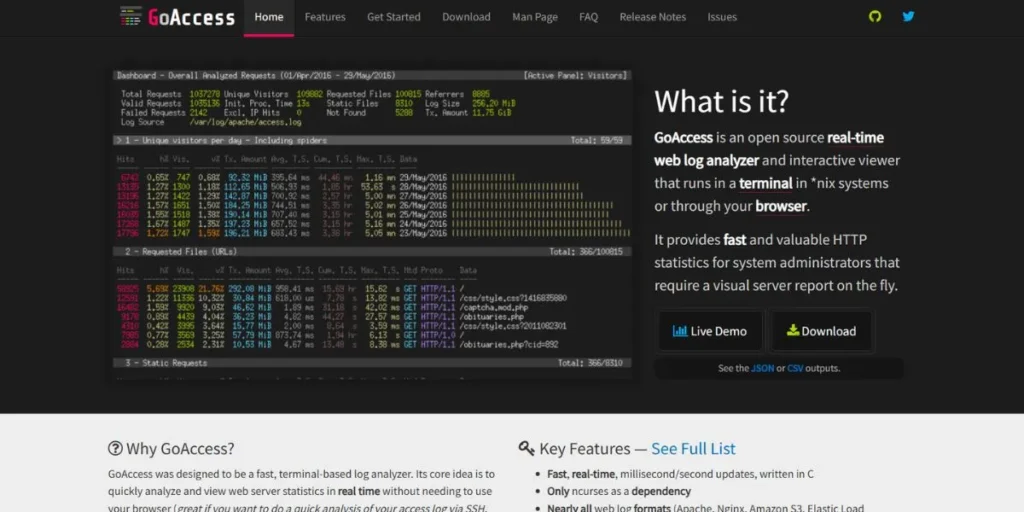1024x512 pixels.
Task: Click the 'What is it?' heading
Action: click(x=722, y=101)
